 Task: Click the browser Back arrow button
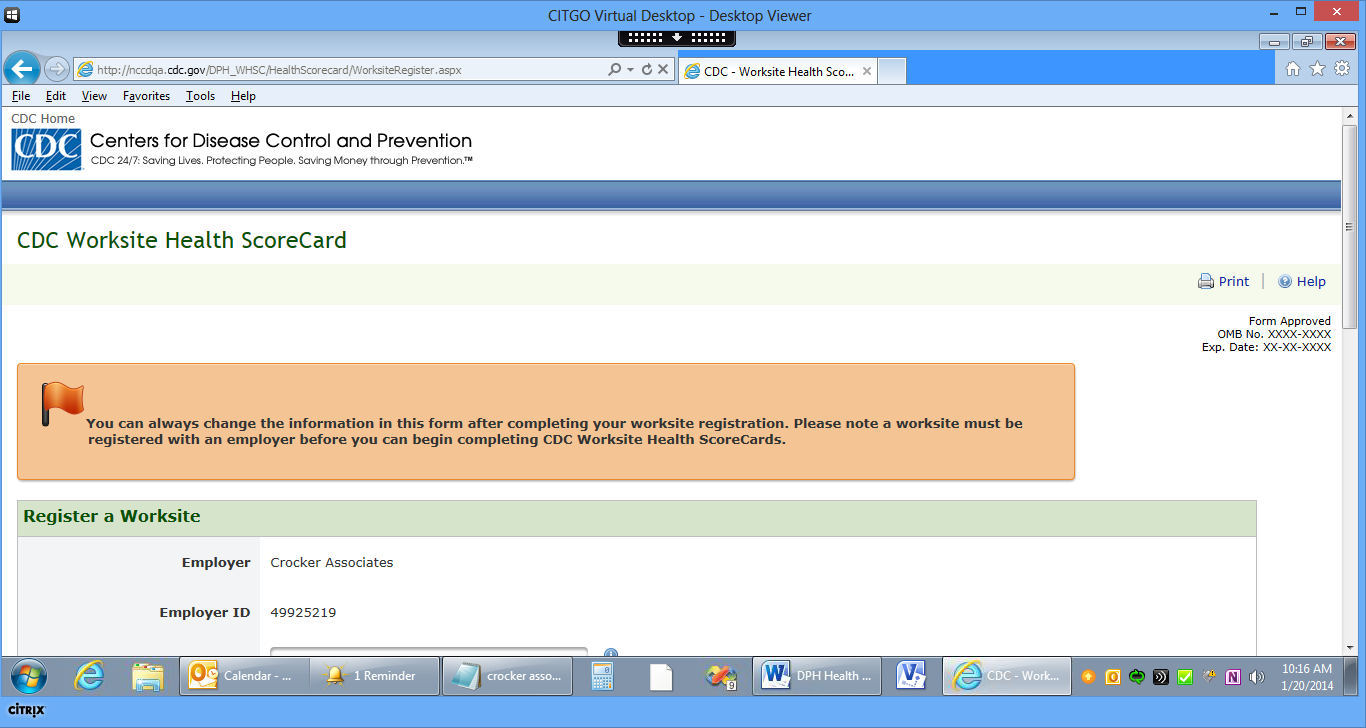coord(22,69)
